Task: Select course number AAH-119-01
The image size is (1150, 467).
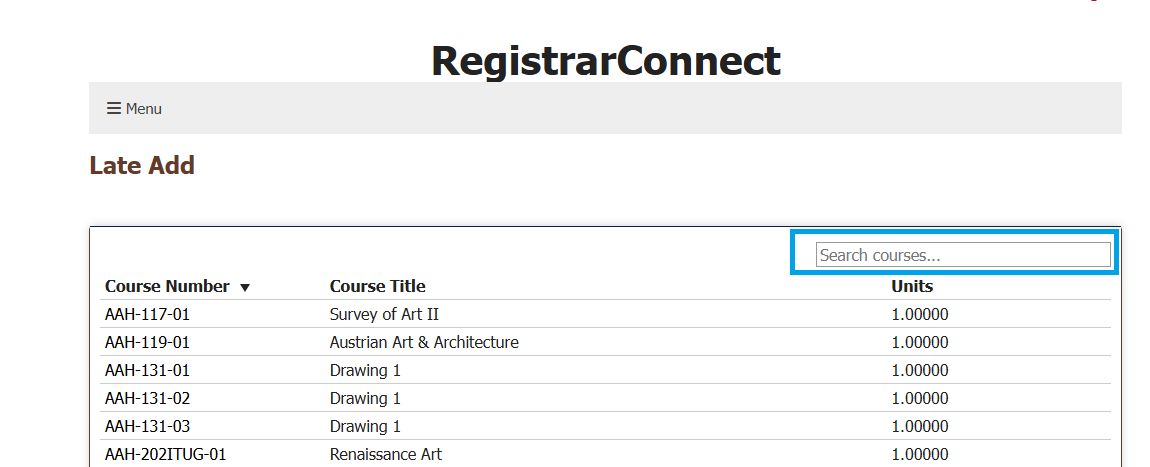Action: coord(147,342)
